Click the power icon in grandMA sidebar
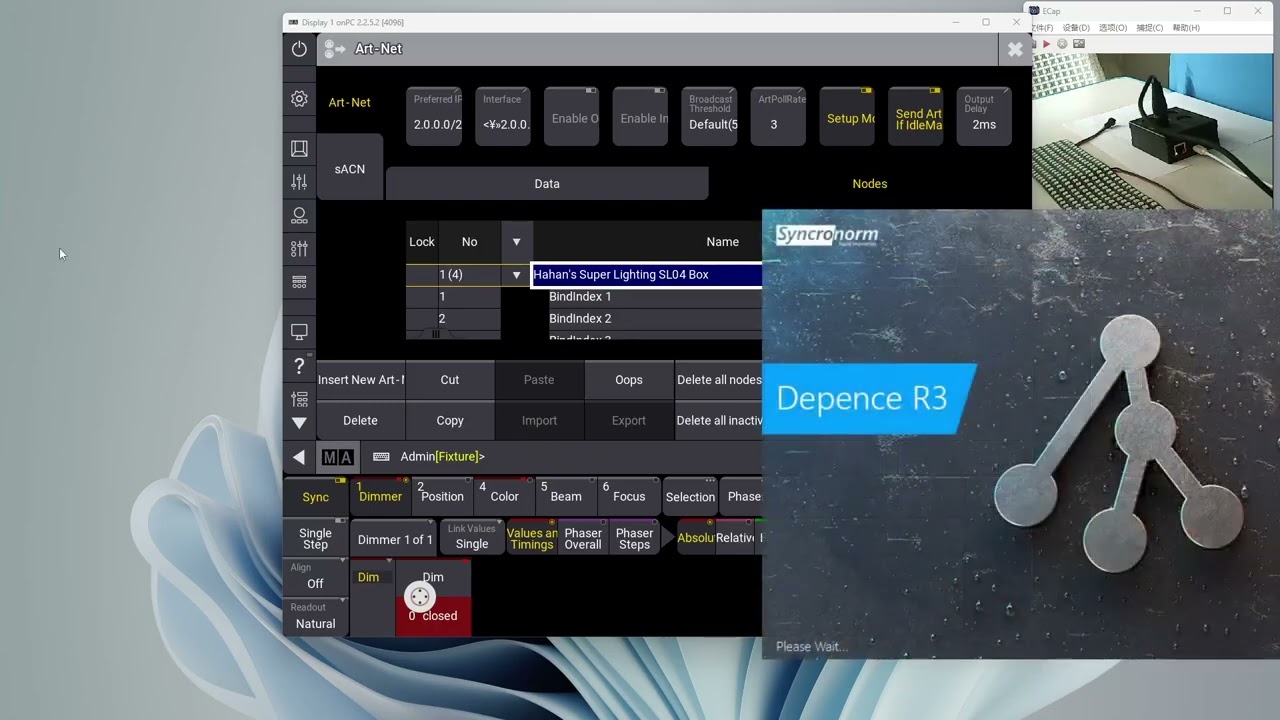Screen dimensions: 1280x720 (299, 48)
